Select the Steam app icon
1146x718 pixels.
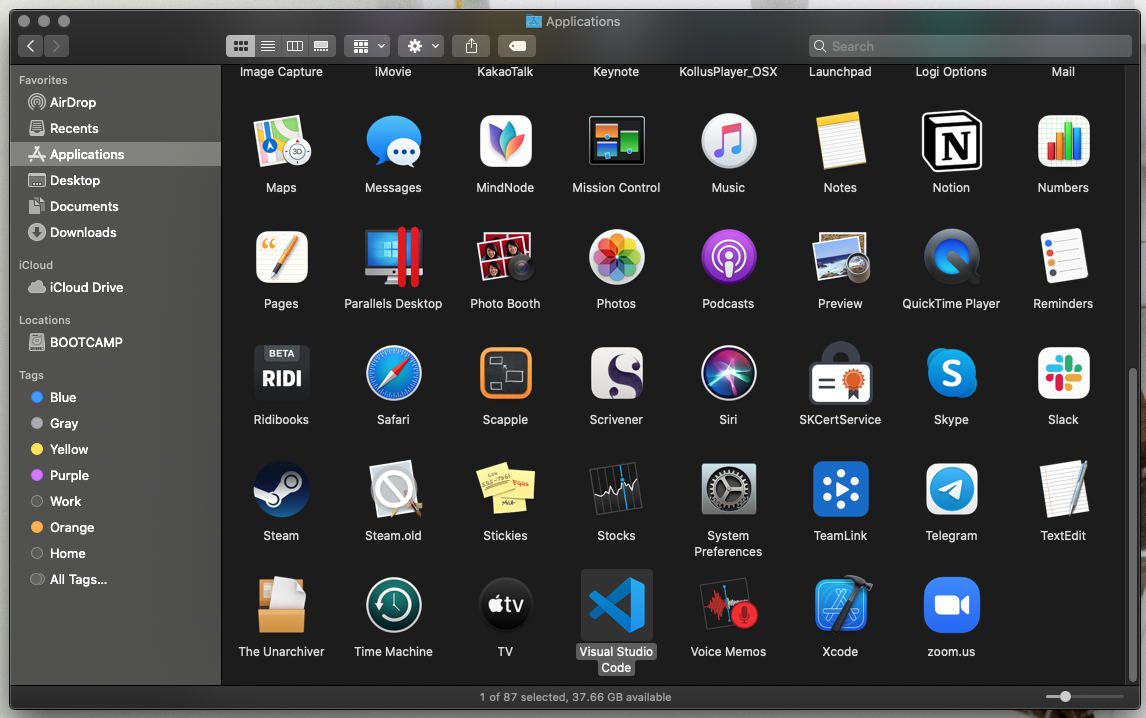pos(281,489)
